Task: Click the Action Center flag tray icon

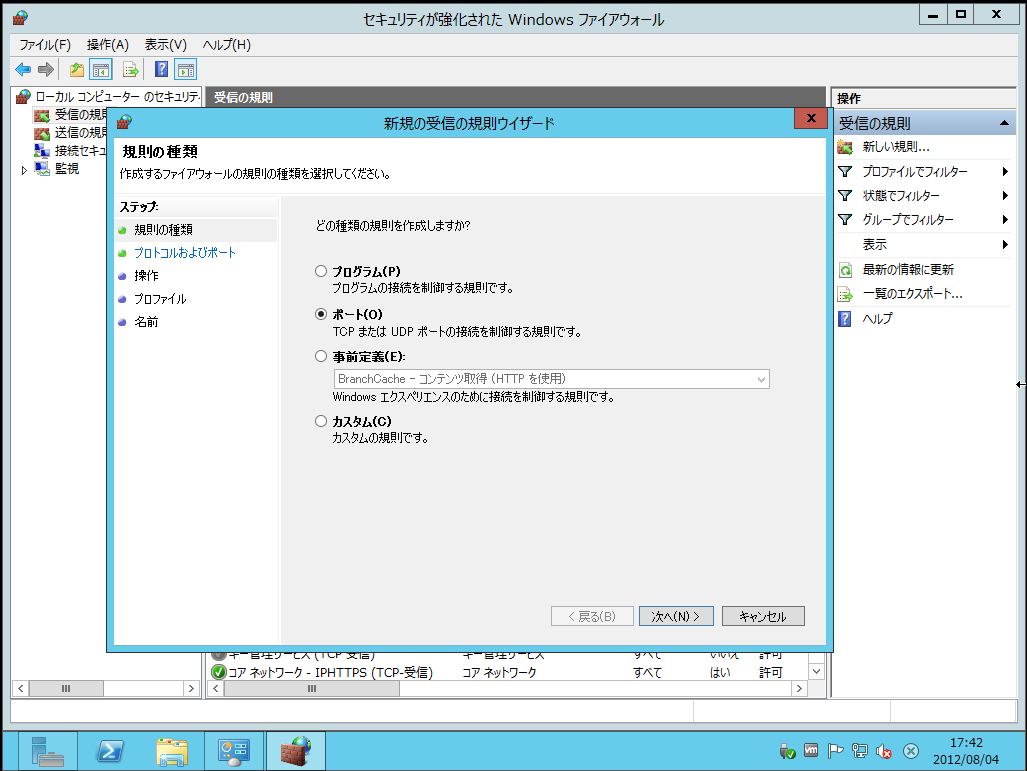Action: 835,751
